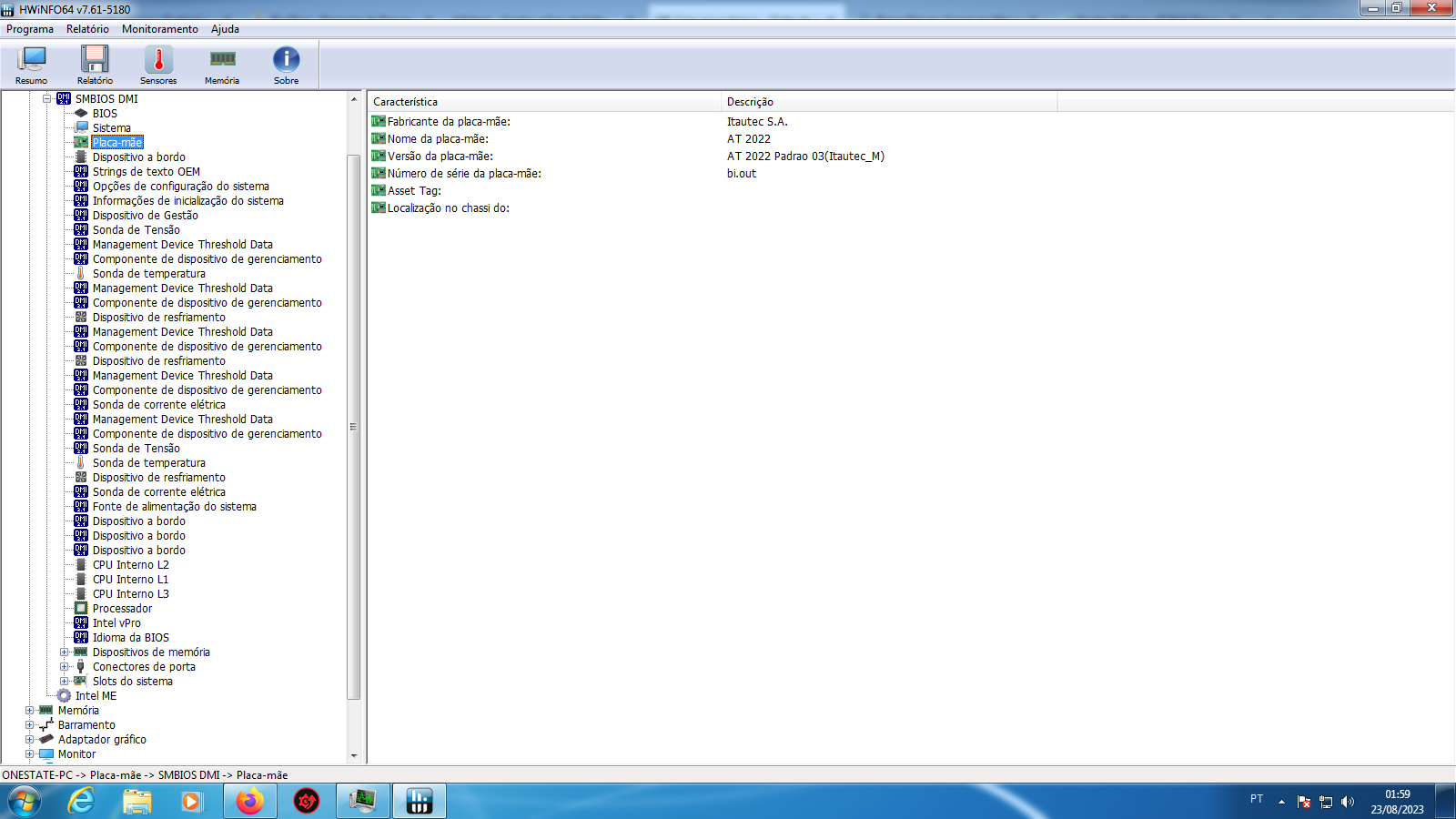Sort by the Característica column header
Image resolution: width=1456 pixels, height=819 pixels.
point(545,102)
